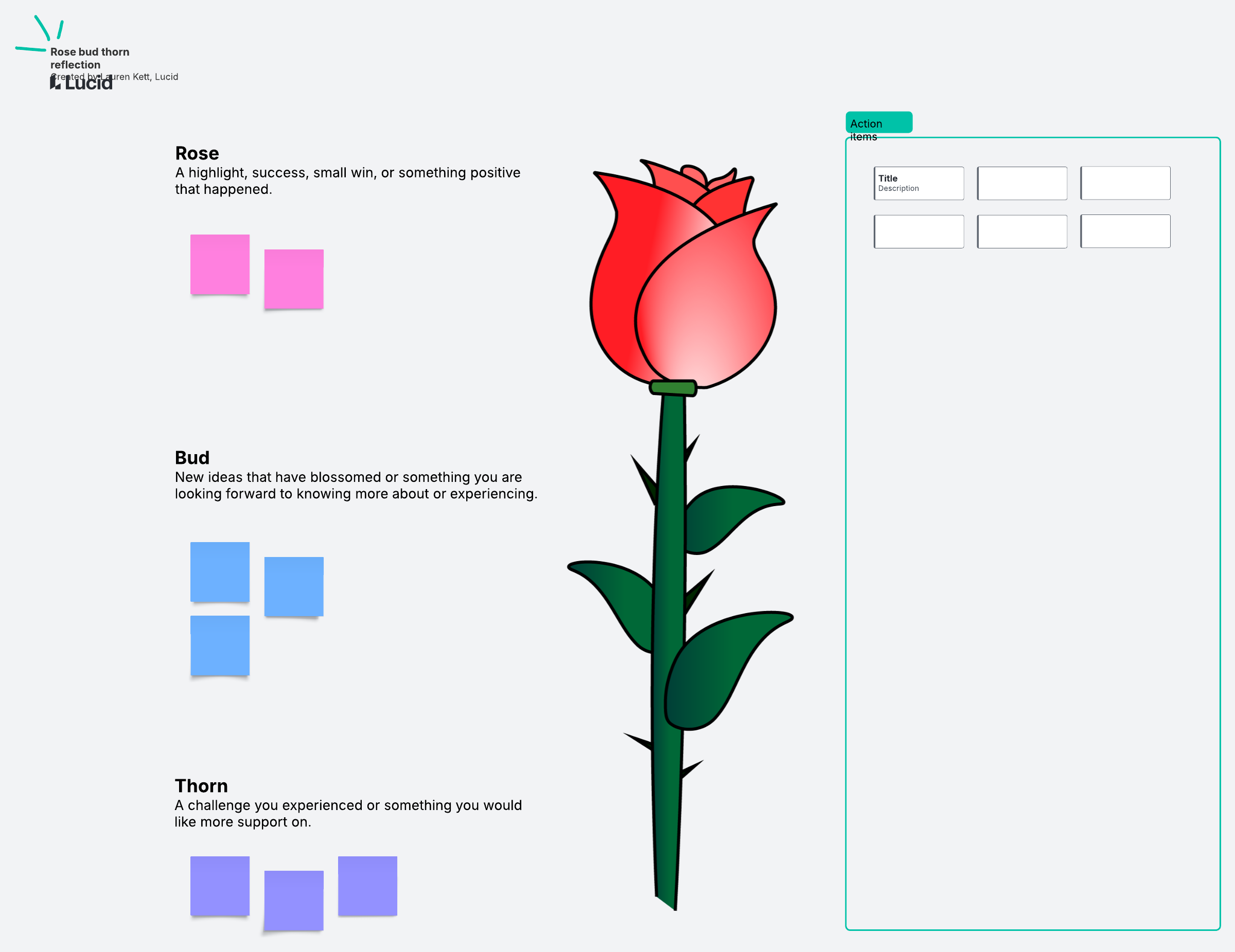Select the top-right empty action card
1235x952 pixels.
(x=1125, y=183)
